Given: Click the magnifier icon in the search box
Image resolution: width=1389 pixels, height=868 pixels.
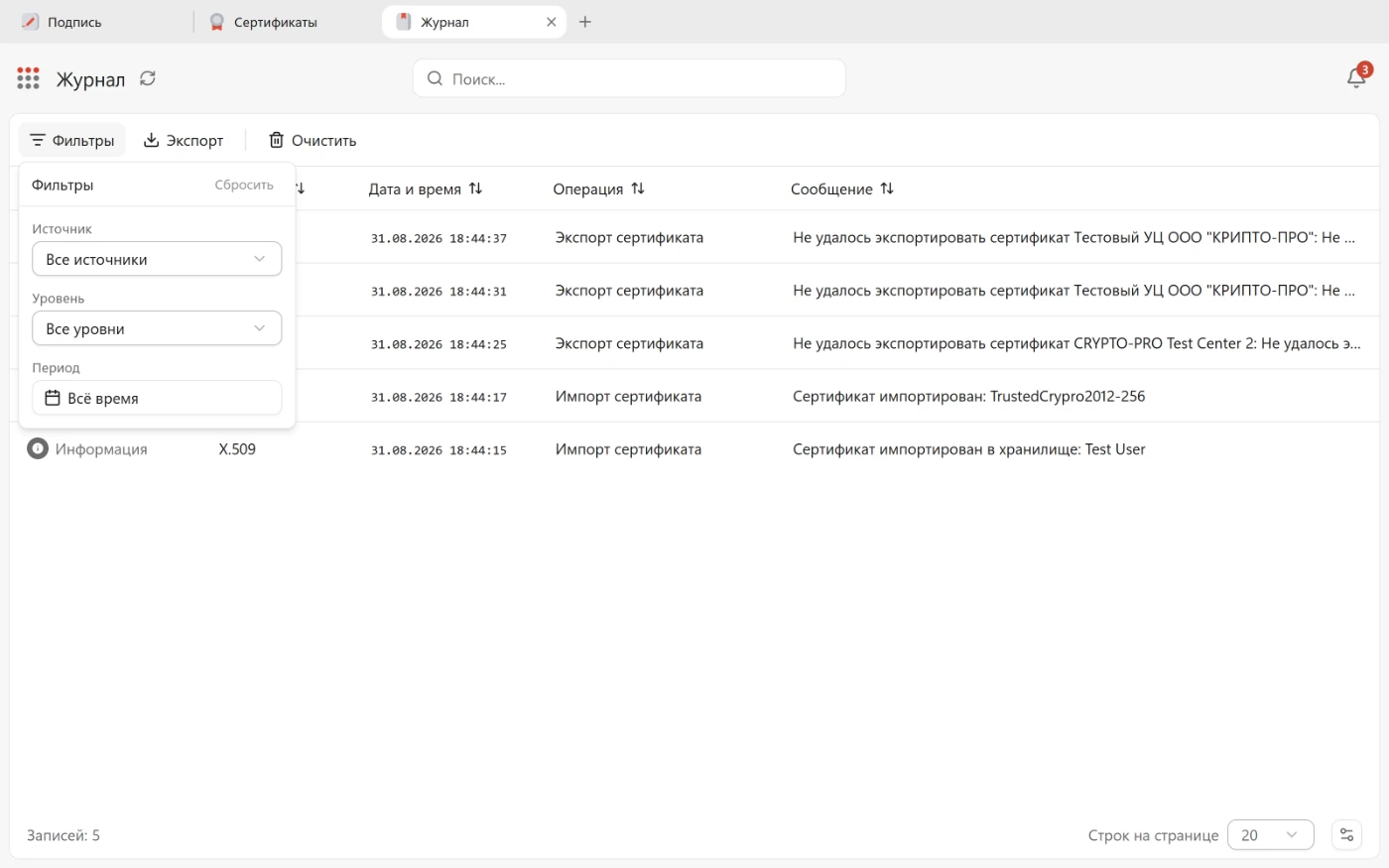Looking at the screenshot, I should point(435,78).
